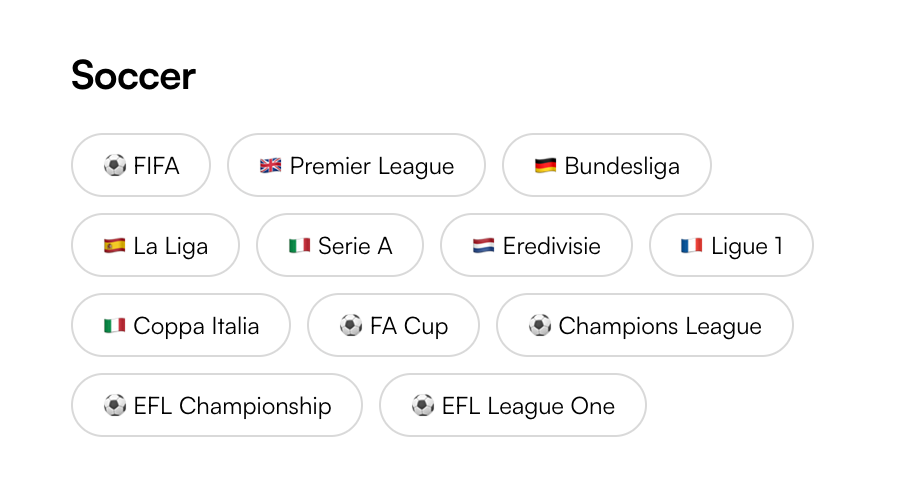
Task: Click the Netherlands flag icon
Action: (x=483, y=246)
